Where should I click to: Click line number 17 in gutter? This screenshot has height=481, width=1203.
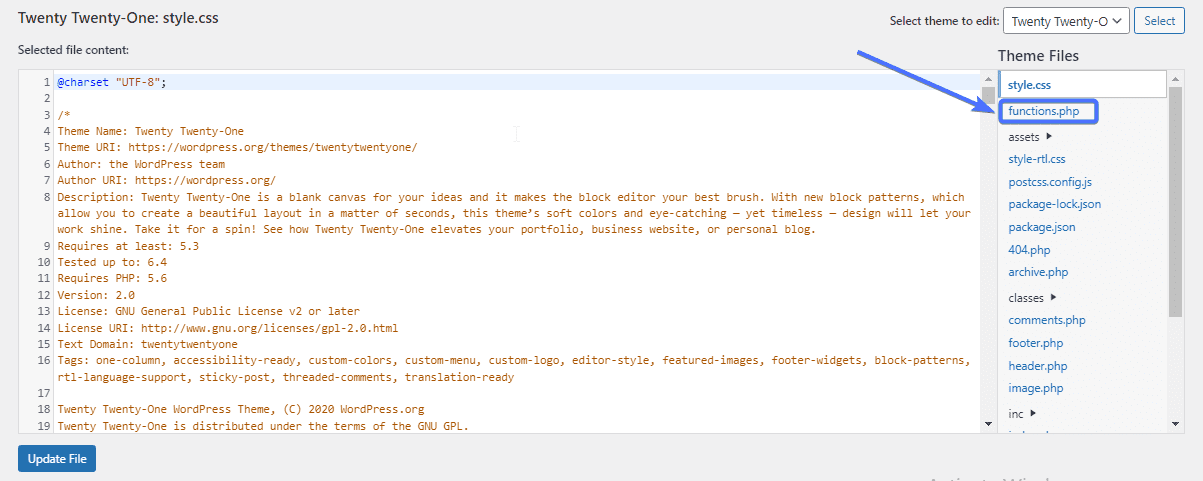43,393
